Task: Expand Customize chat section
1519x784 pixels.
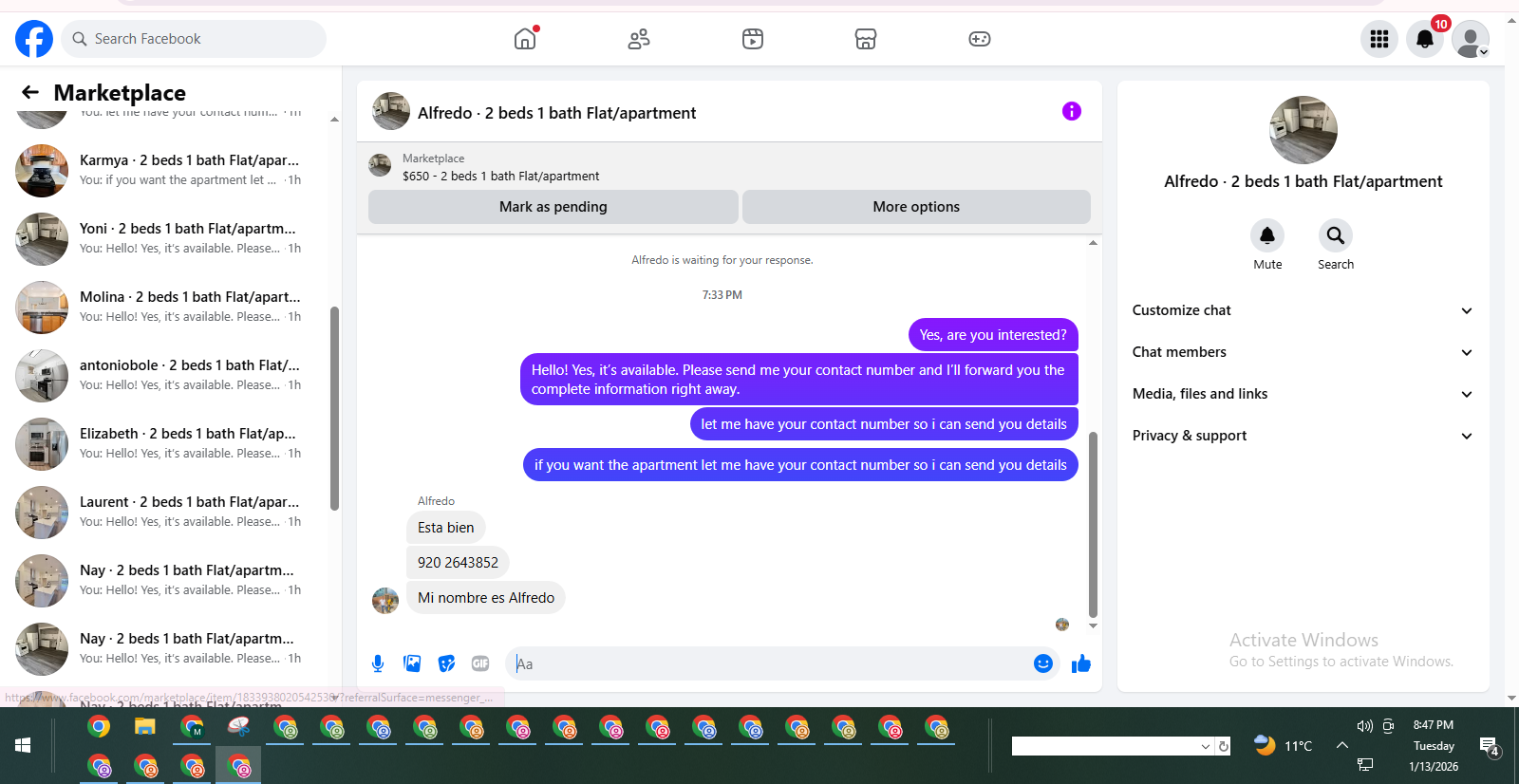Action: 1303,310
